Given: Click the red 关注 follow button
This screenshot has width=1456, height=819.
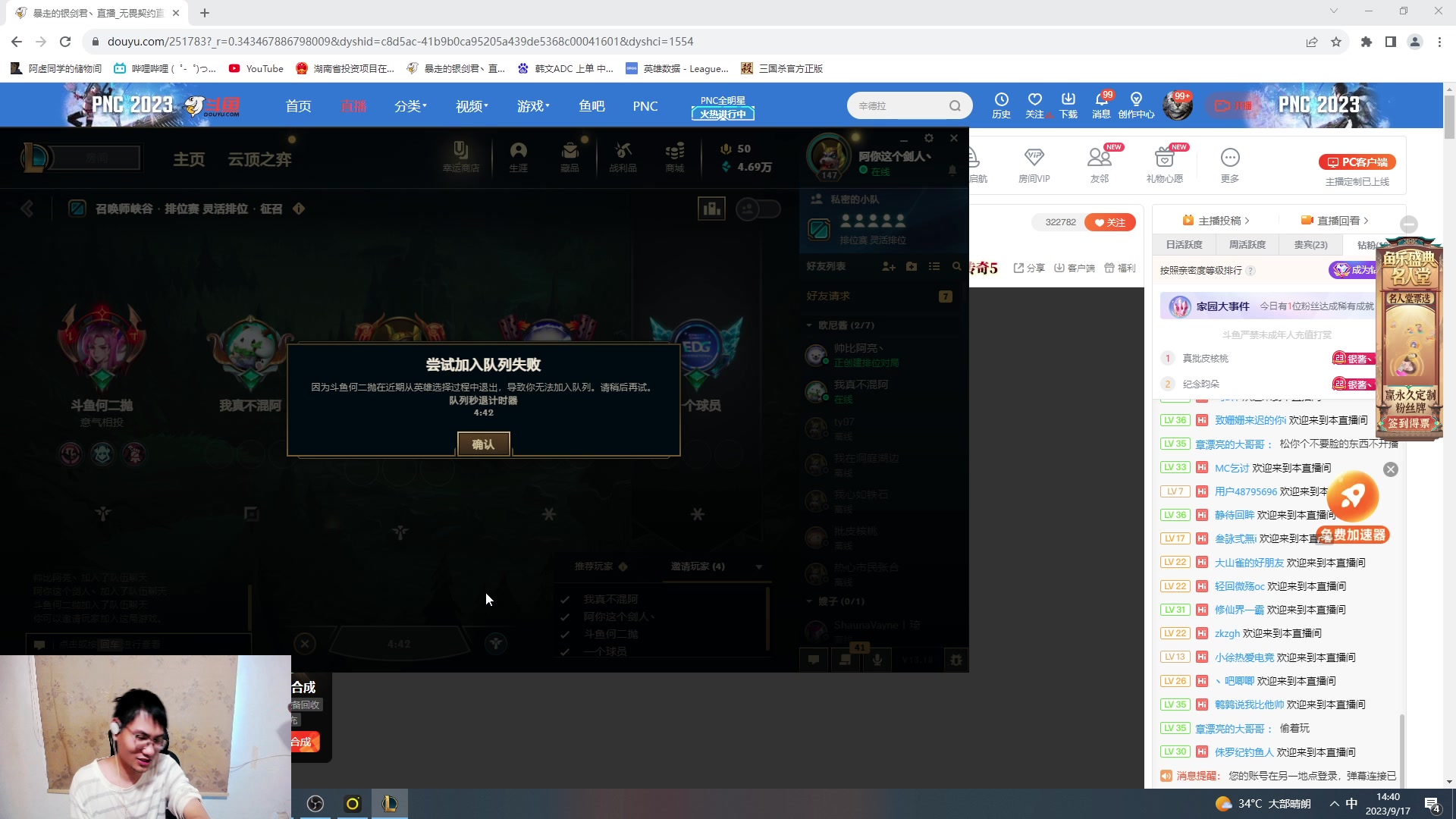Looking at the screenshot, I should (1109, 222).
